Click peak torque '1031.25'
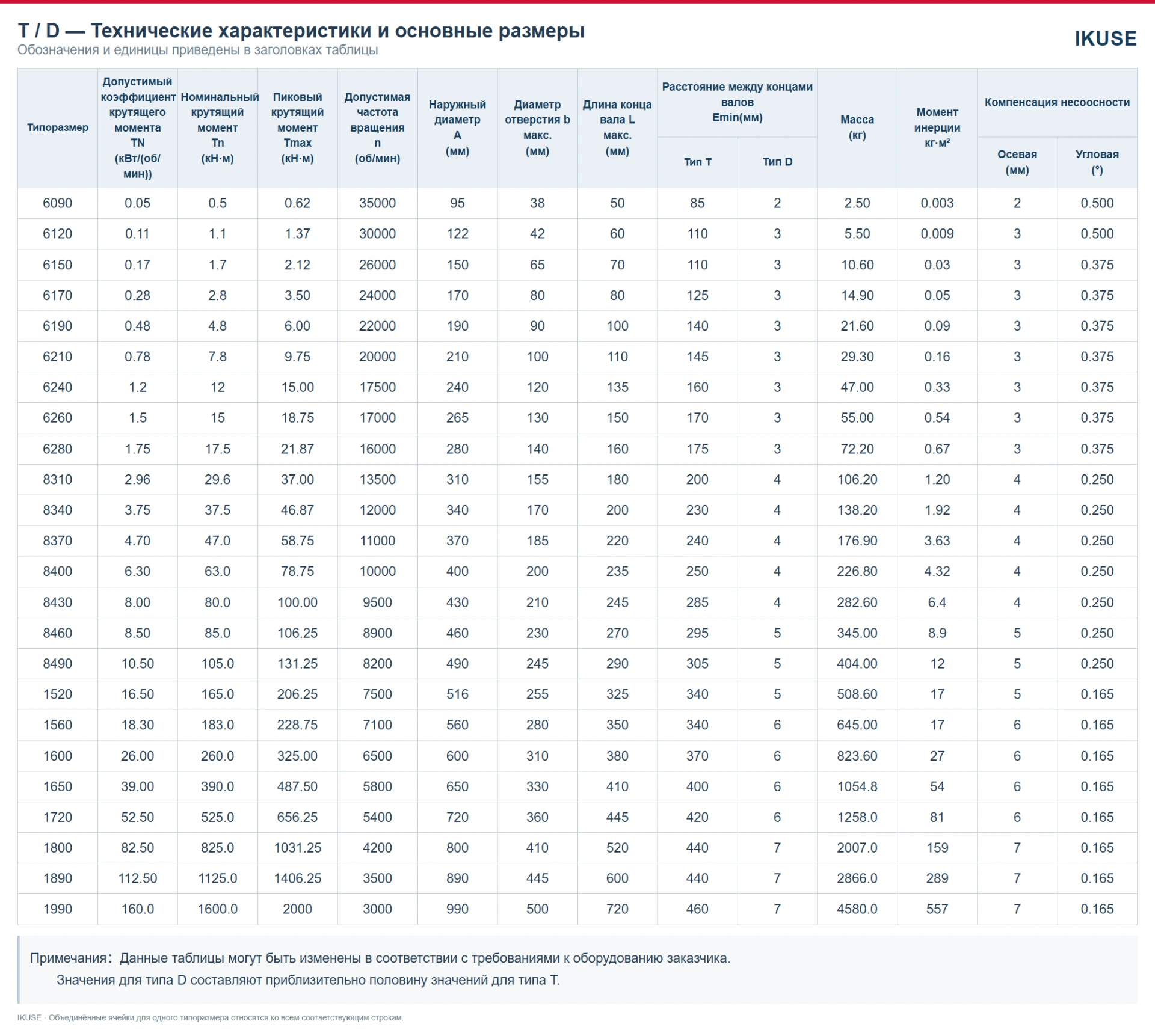1155x1036 pixels. click(297, 848)
